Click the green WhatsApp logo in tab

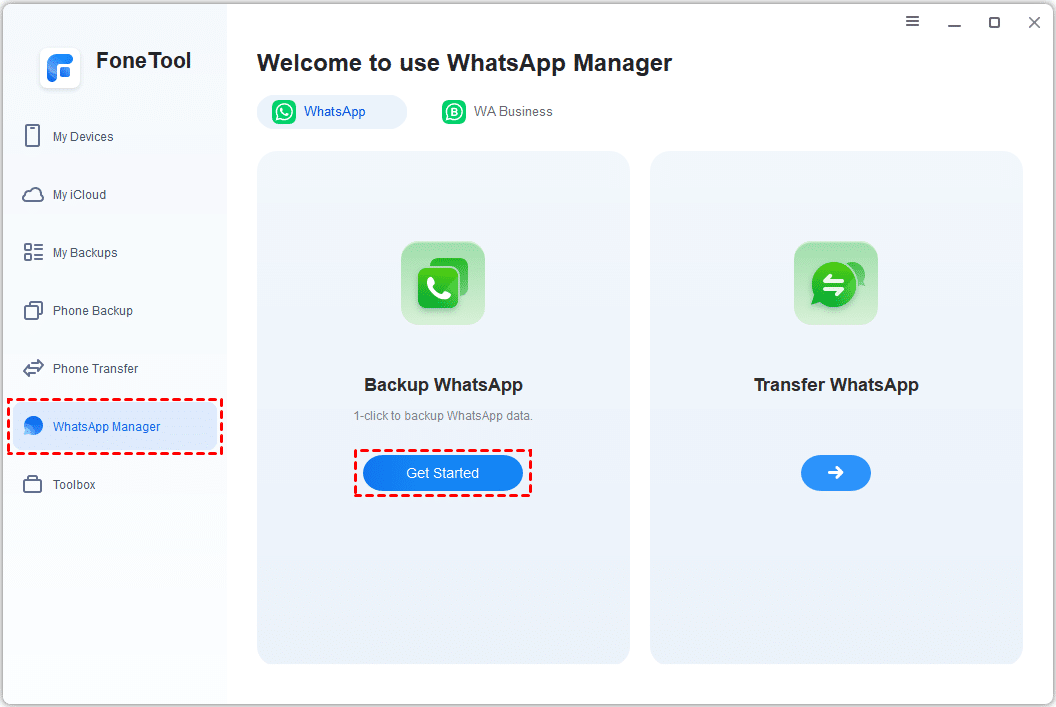[x=284, y=112]
